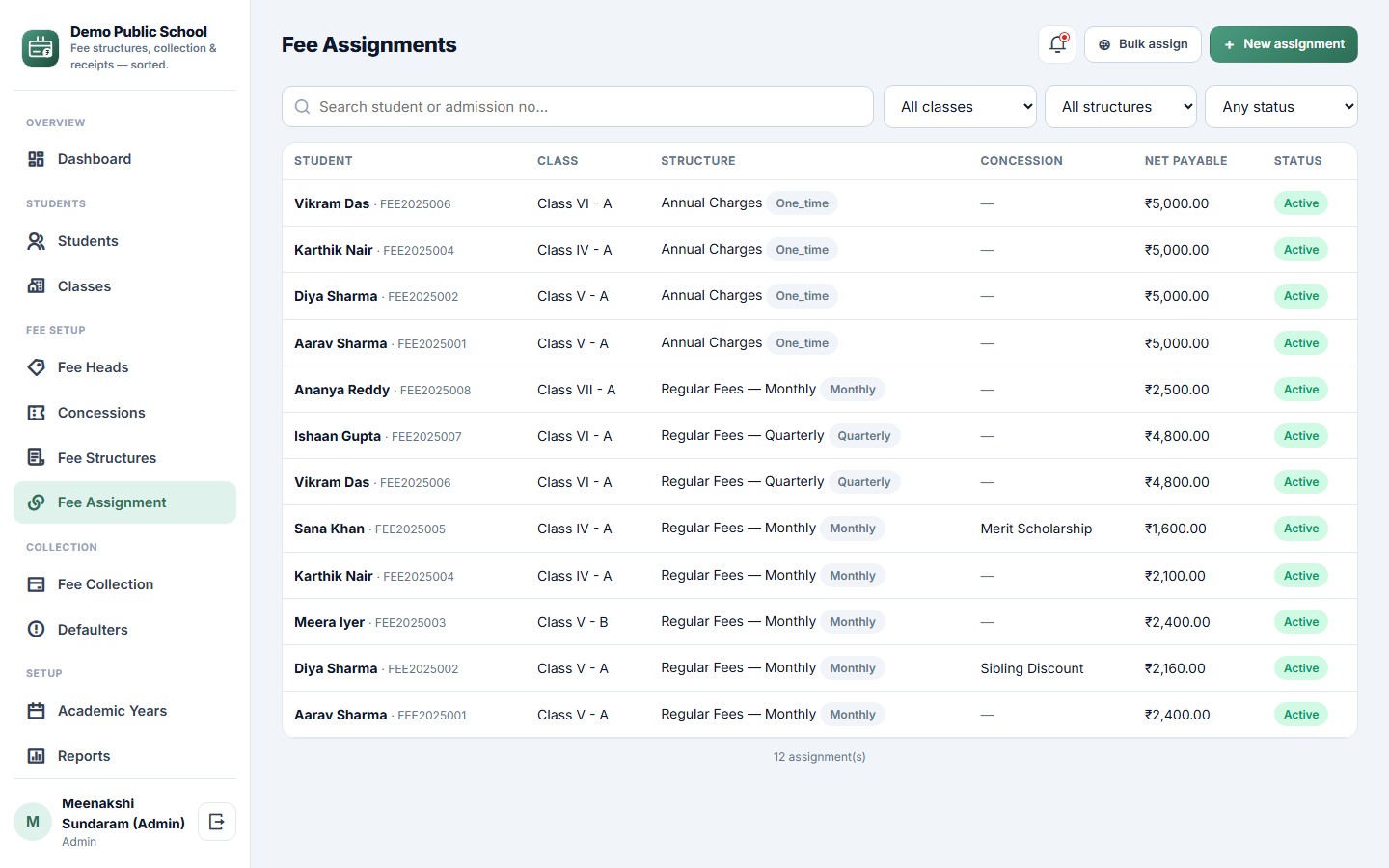Screen dimensions: 1389x868
Task: Click Ishaan Gupta's student name
Action: tap(338, 436)
